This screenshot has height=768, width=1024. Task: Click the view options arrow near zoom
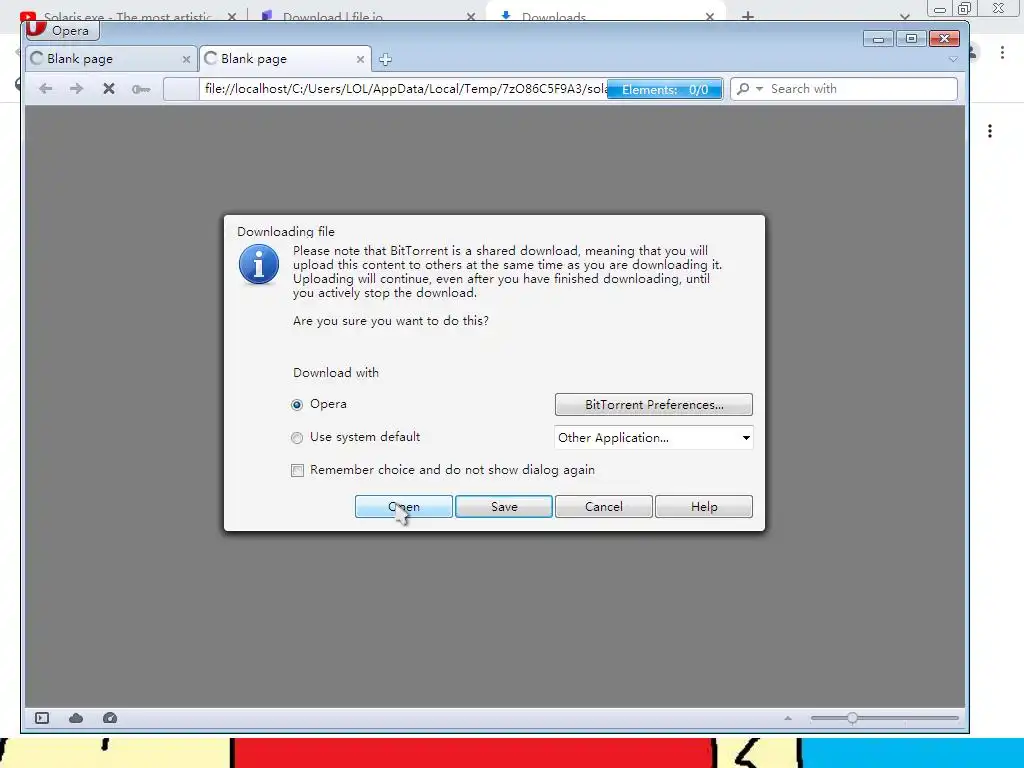click(788, 718)
